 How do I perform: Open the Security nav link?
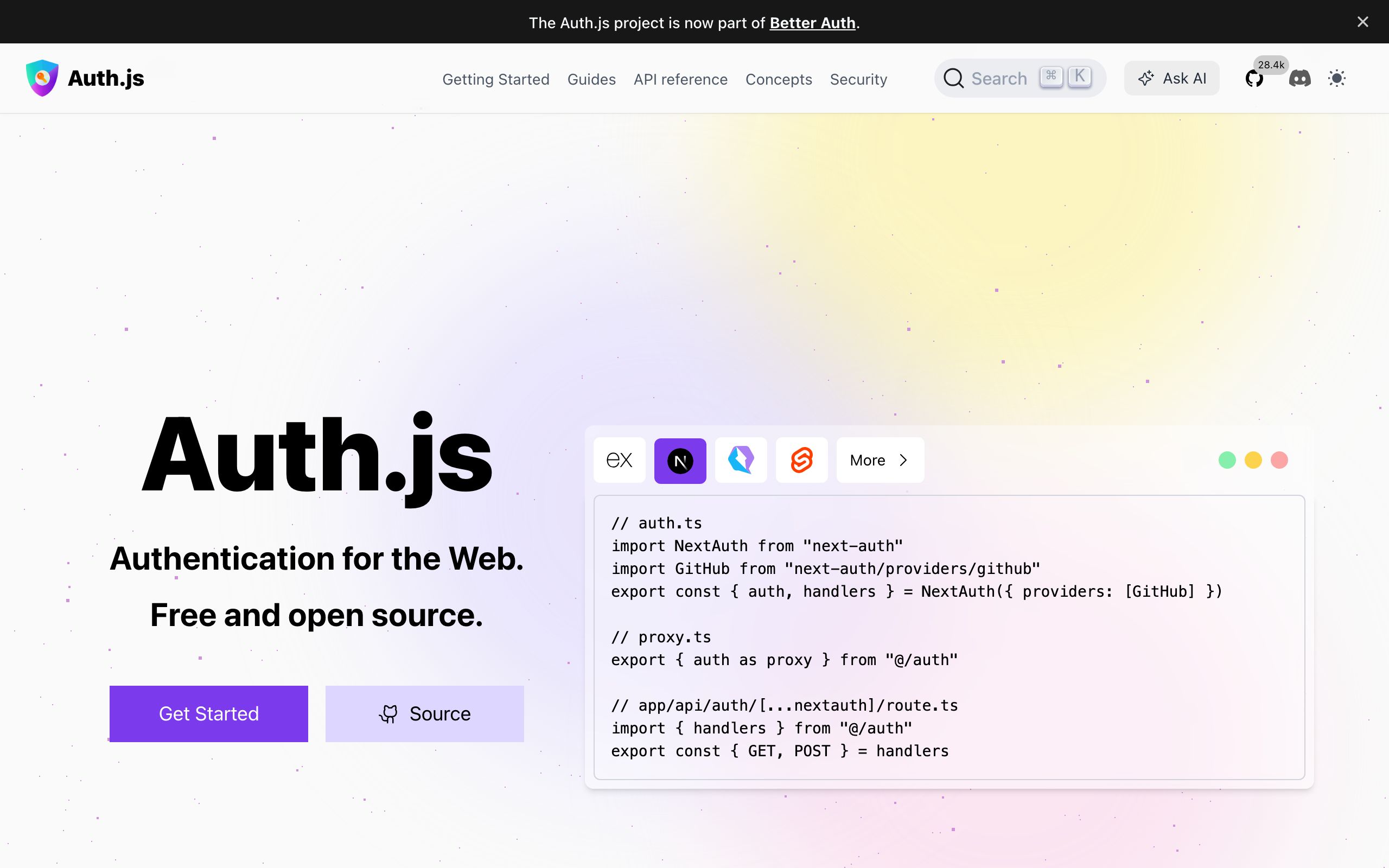tap(858, 79)
